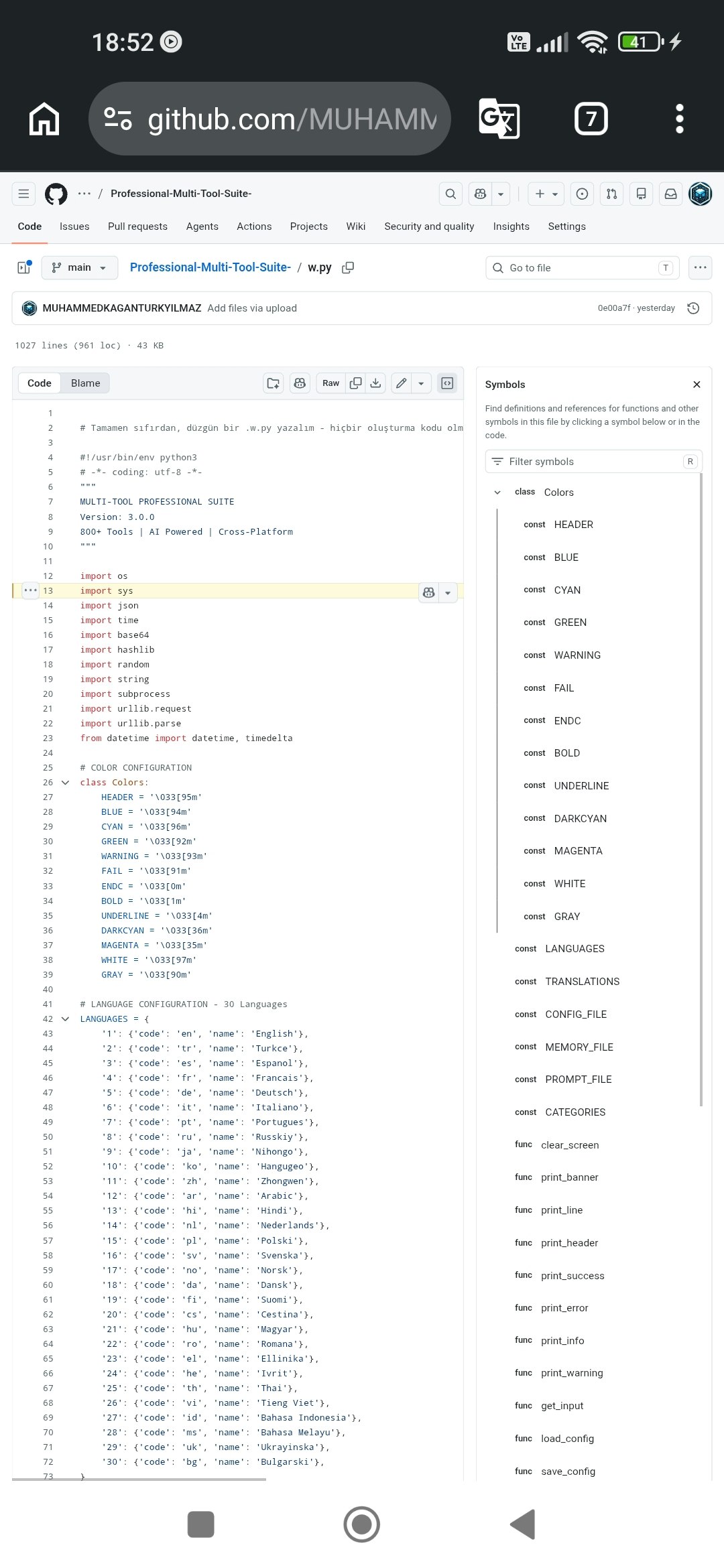Screen dimensions: 724x1568
Task: Click the Raw button
Action: click(331, 383)
